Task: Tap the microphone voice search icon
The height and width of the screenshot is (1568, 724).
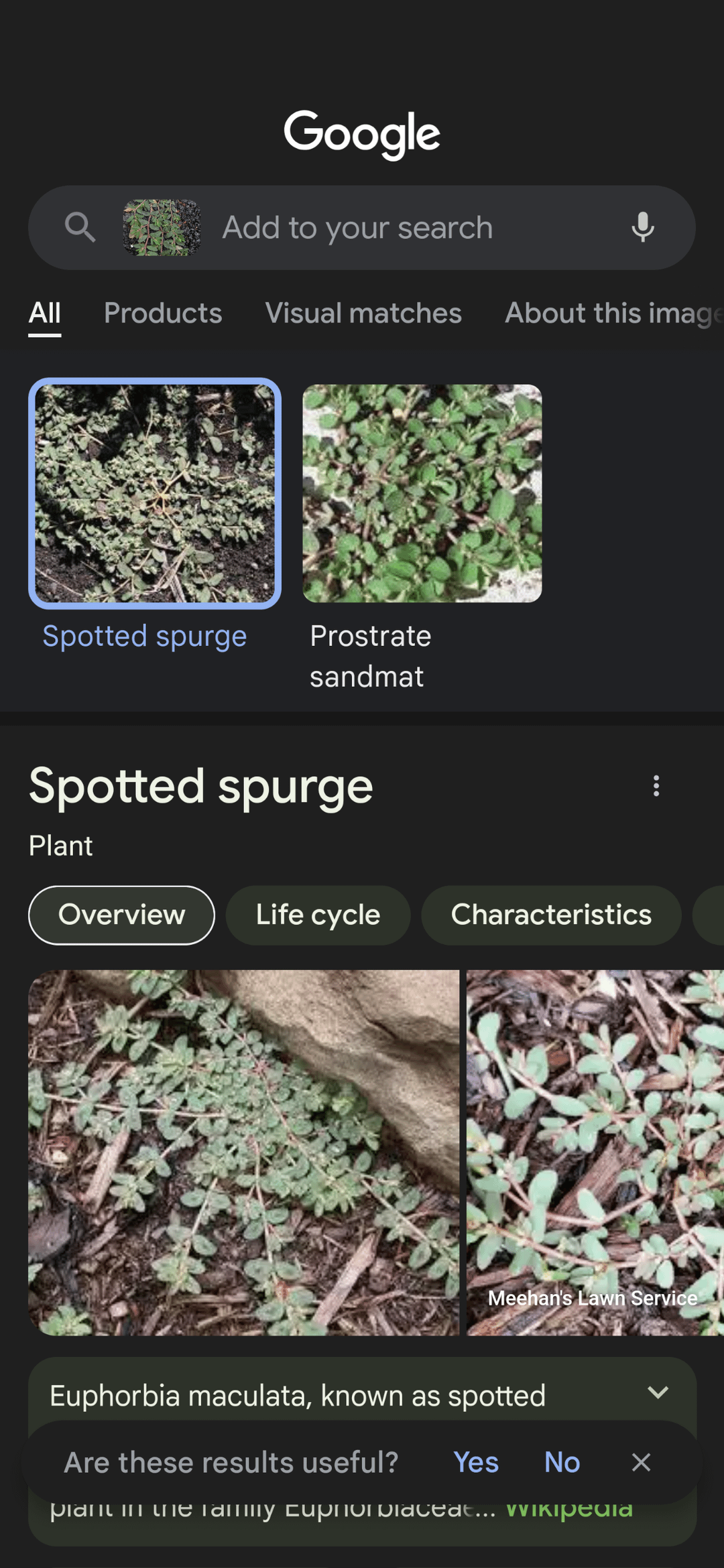Action: [x=642, y=227]
